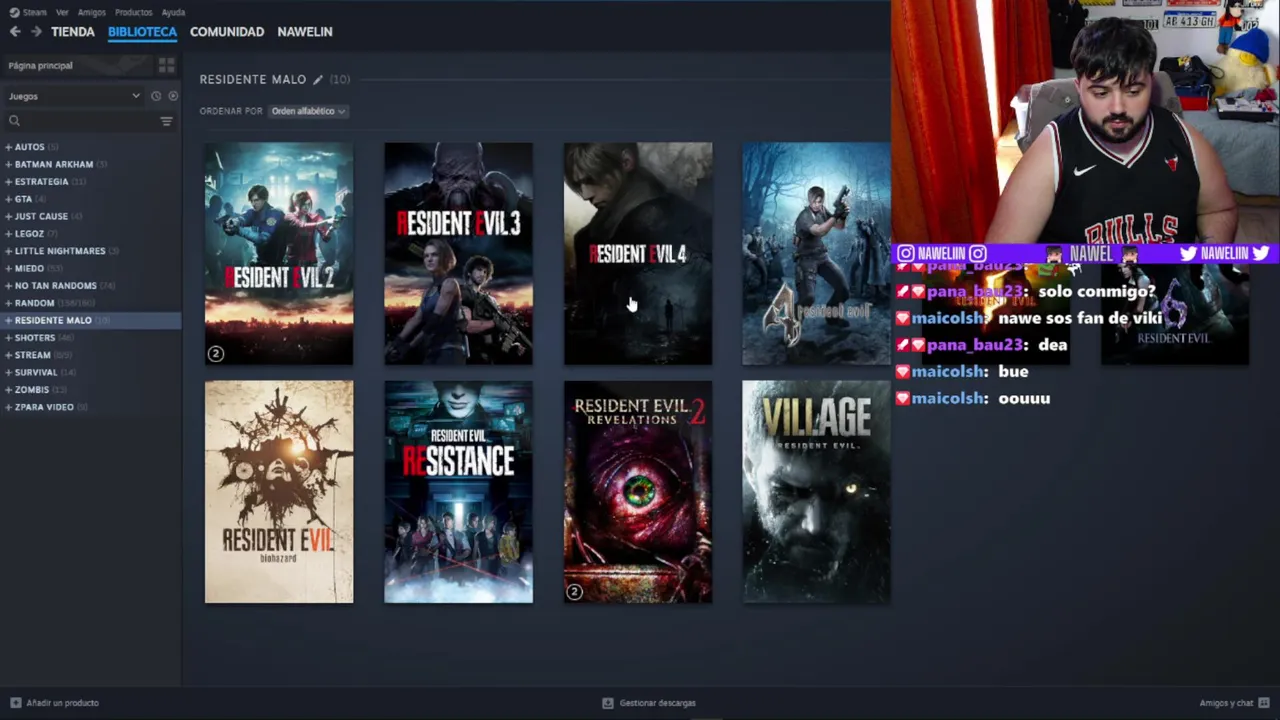Expand the JUST CAUSE collection
Image resolution: width=1280 pixels, height=720 pixels.
click(8, 216)
